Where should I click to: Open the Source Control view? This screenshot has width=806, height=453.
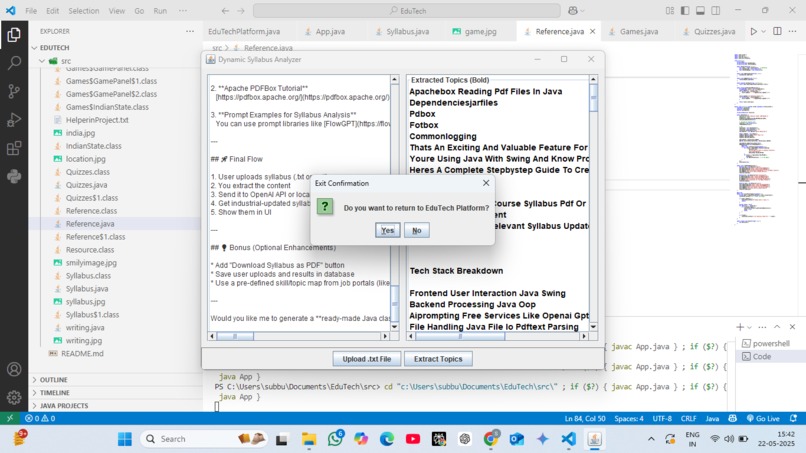click(14, 92)
